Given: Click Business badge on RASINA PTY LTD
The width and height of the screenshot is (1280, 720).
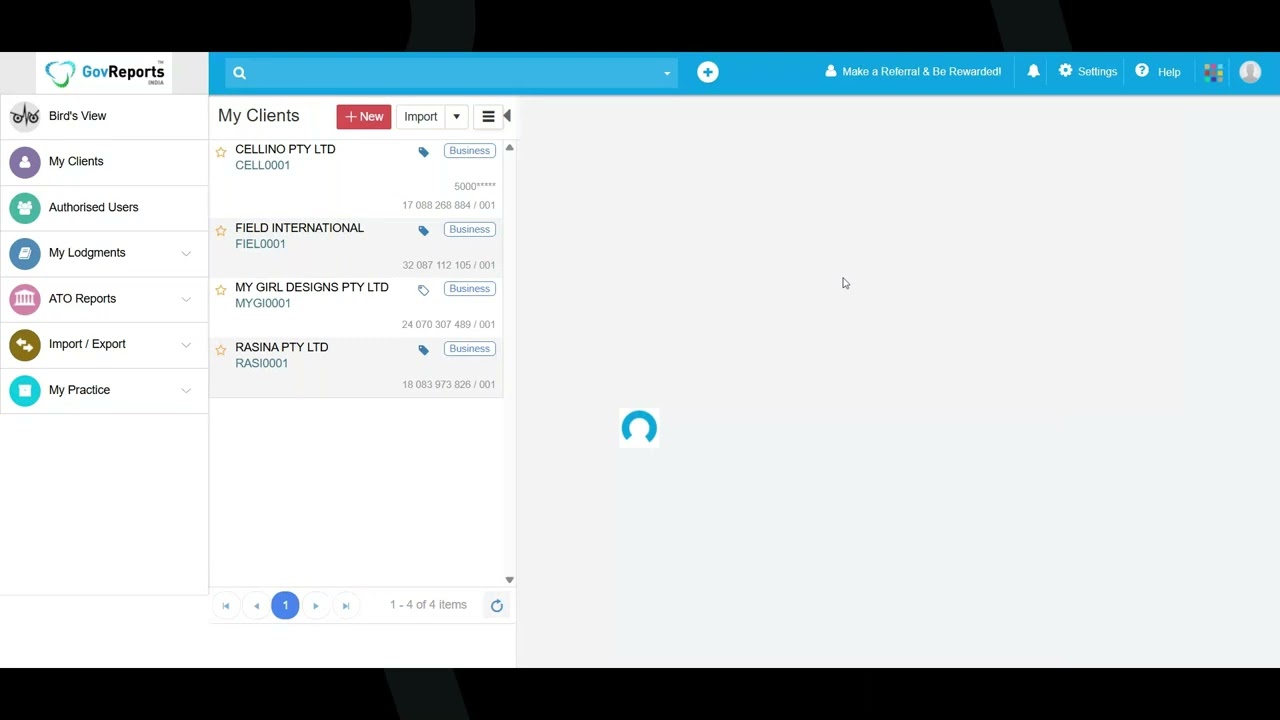Looking at the screenshot, I should [x=469, y=349].
